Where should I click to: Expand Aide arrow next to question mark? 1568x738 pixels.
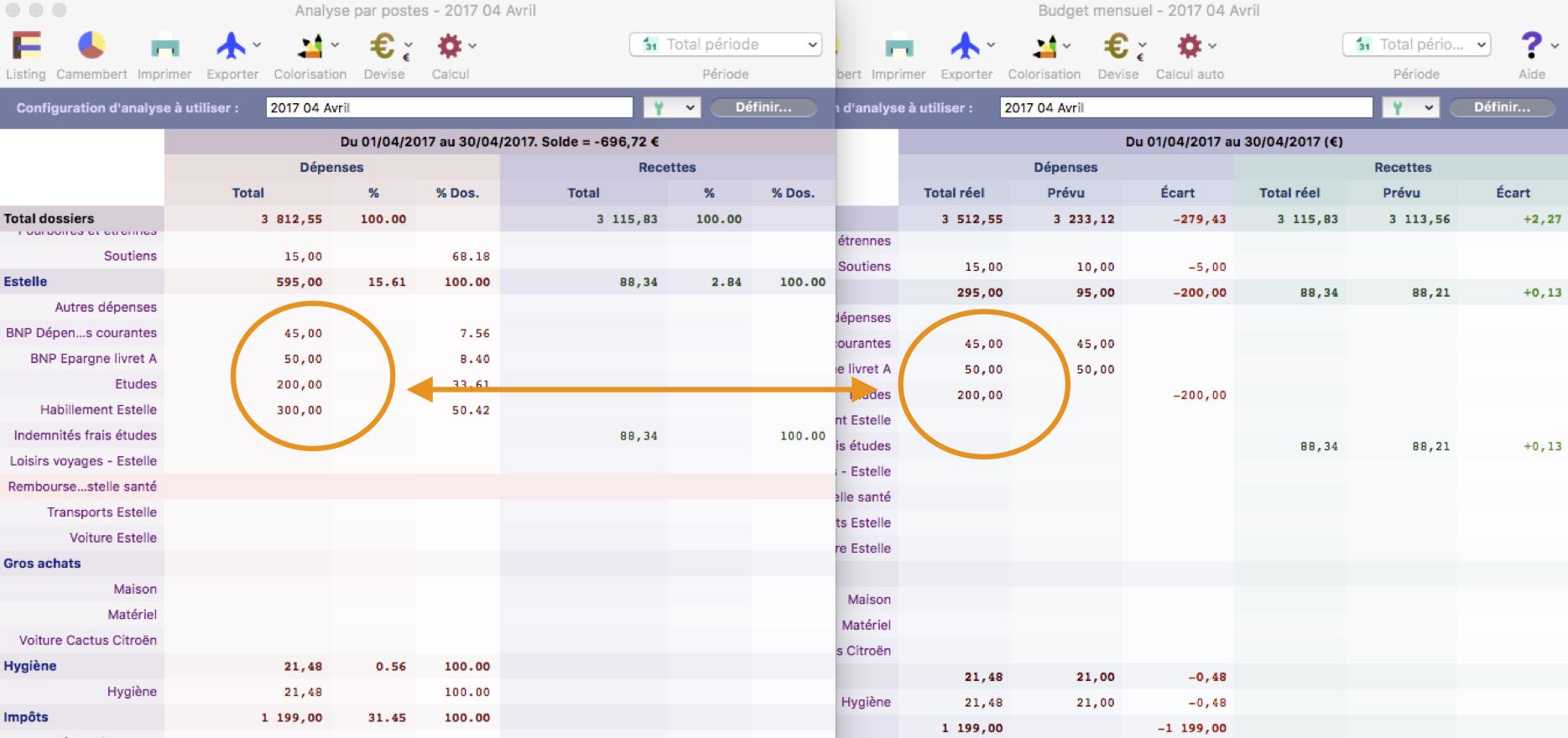1555,45
